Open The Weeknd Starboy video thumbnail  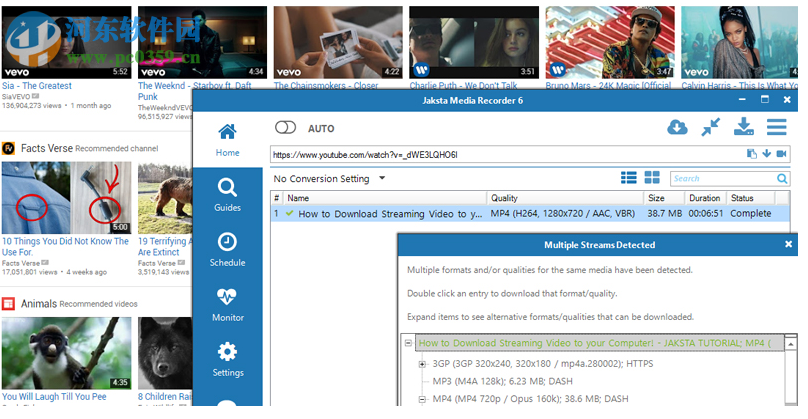203,42
